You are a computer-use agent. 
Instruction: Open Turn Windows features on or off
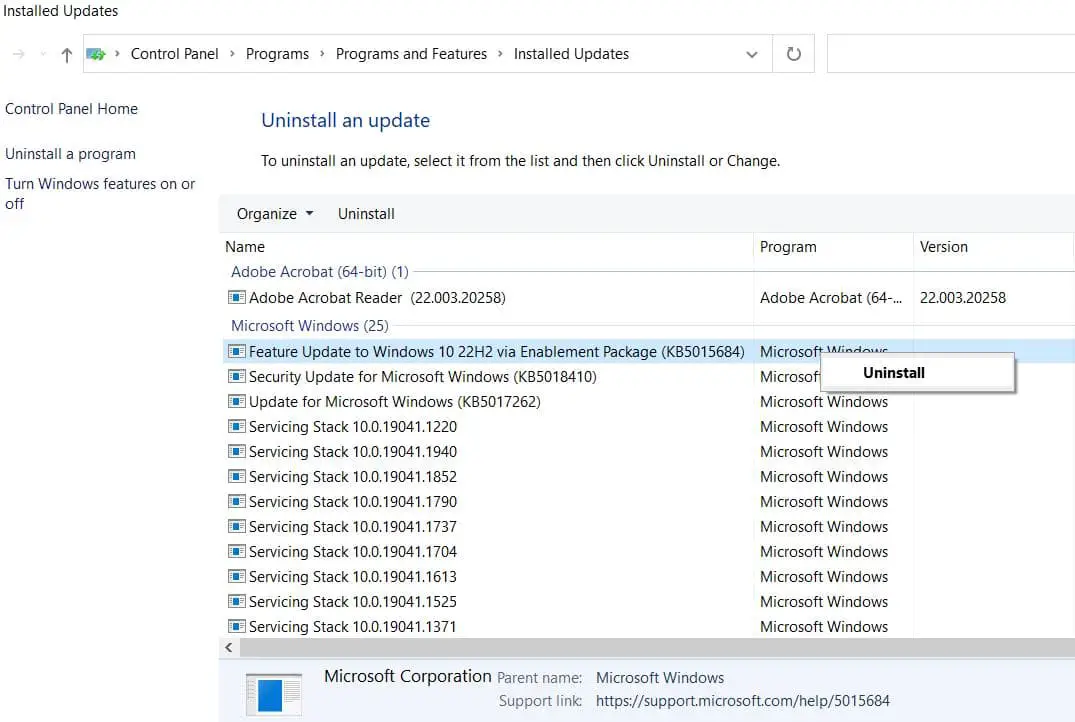coord(100,193)
